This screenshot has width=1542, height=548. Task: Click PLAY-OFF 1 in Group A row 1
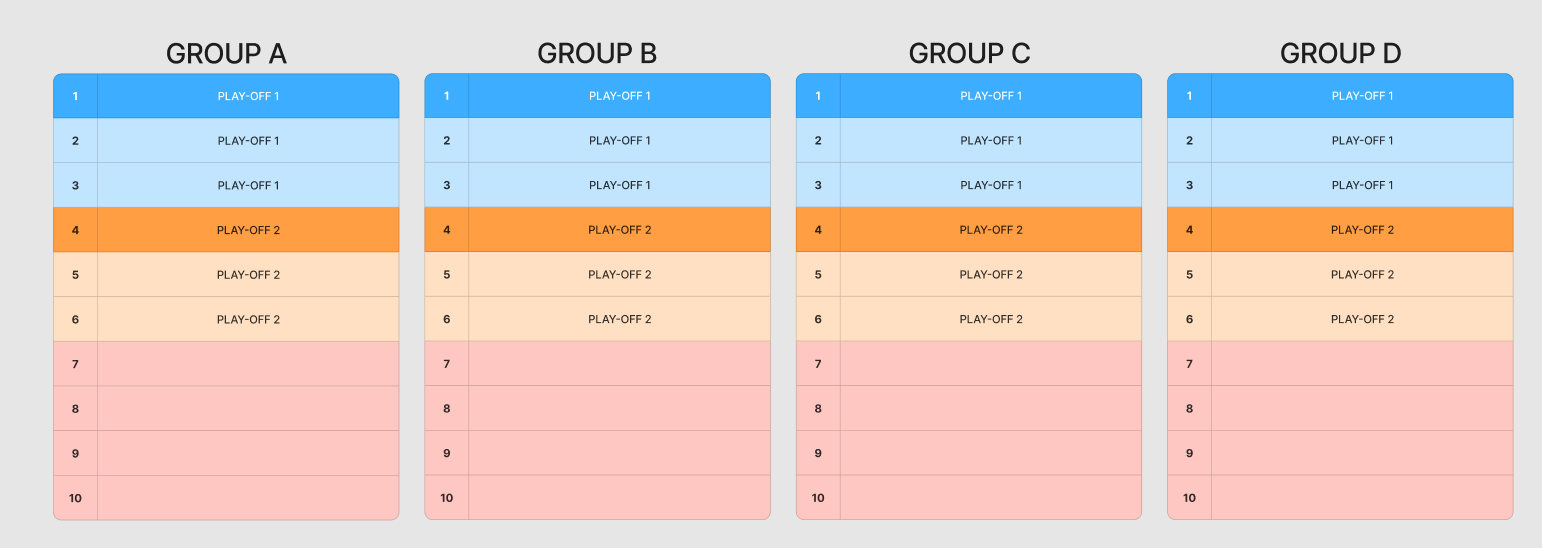(x=248, y=96)
